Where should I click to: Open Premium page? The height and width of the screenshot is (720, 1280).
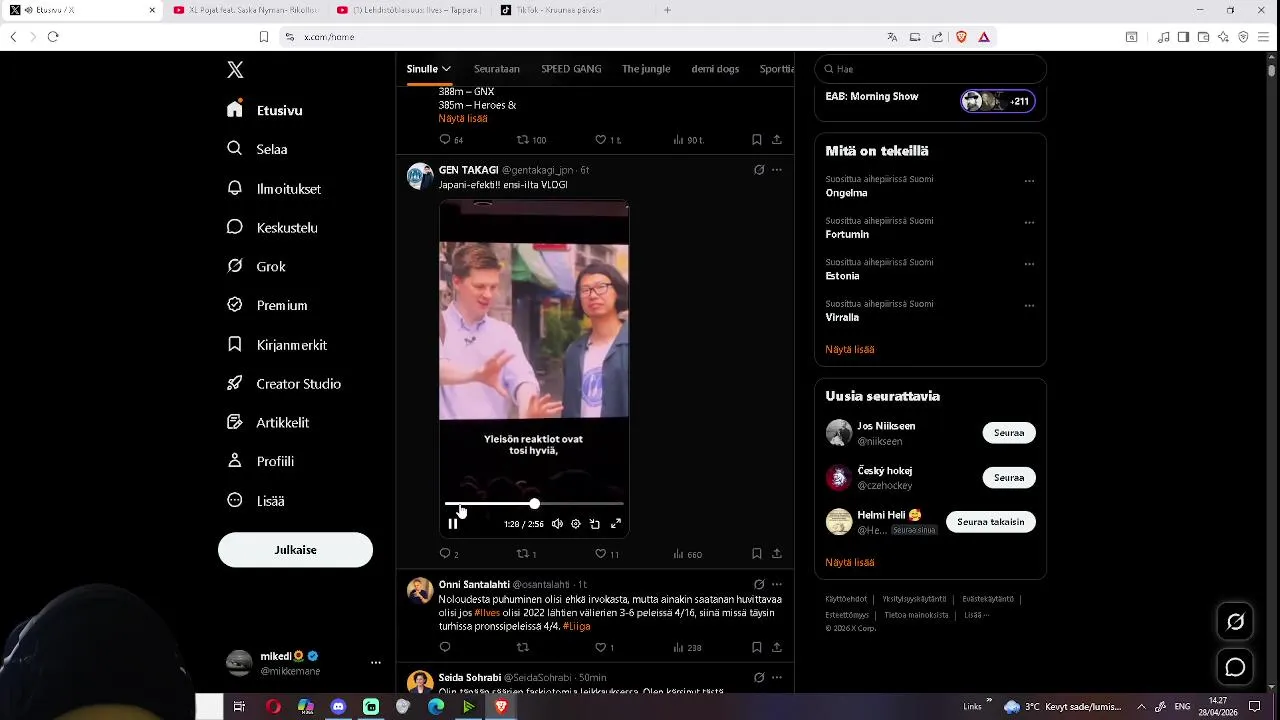pos(267,305)
